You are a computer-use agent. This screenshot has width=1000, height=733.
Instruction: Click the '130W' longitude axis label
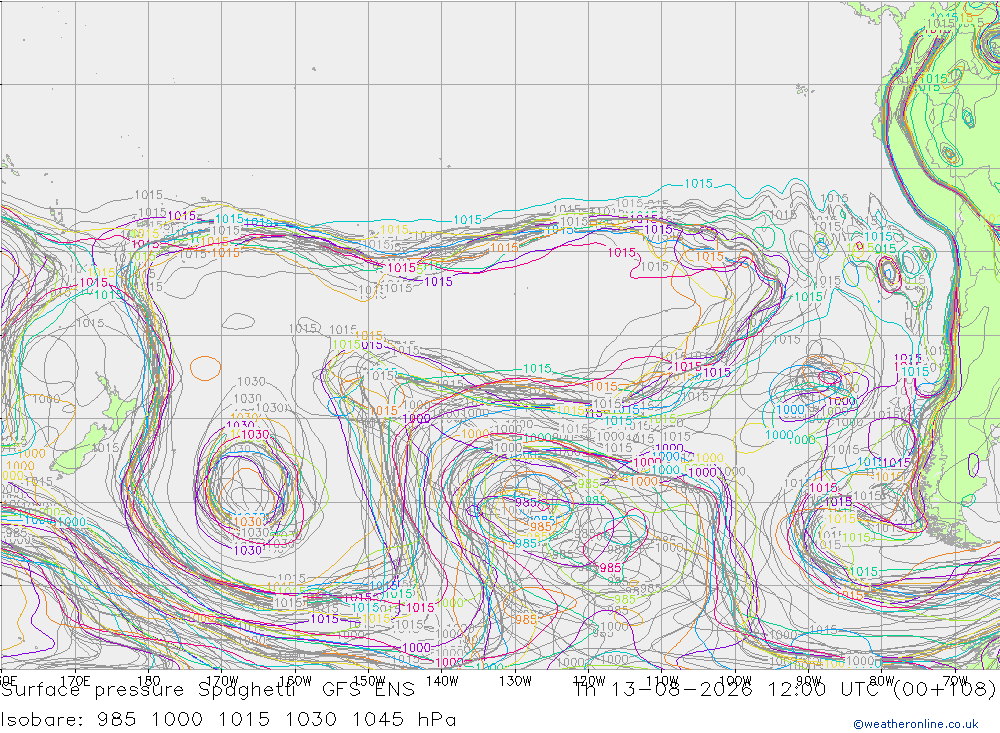click(x=515, y=681)
